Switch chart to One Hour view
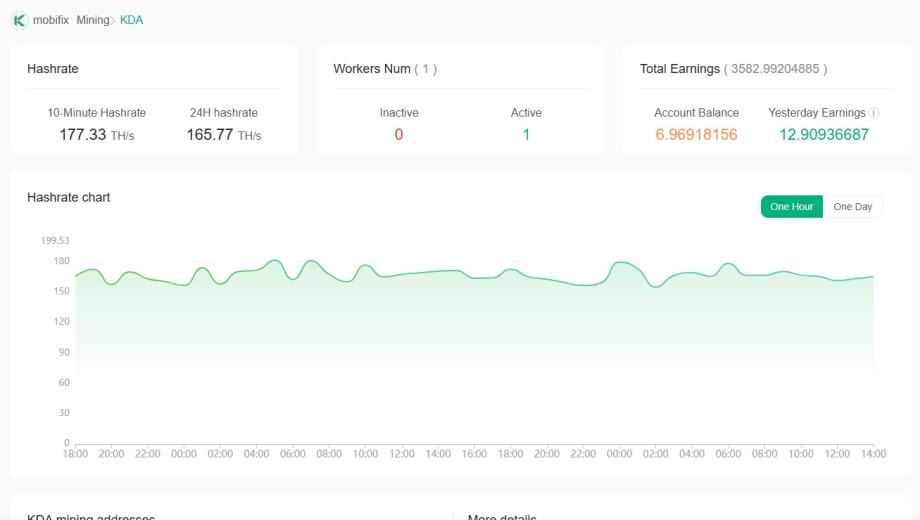920x520 pixels. [791, 207]
